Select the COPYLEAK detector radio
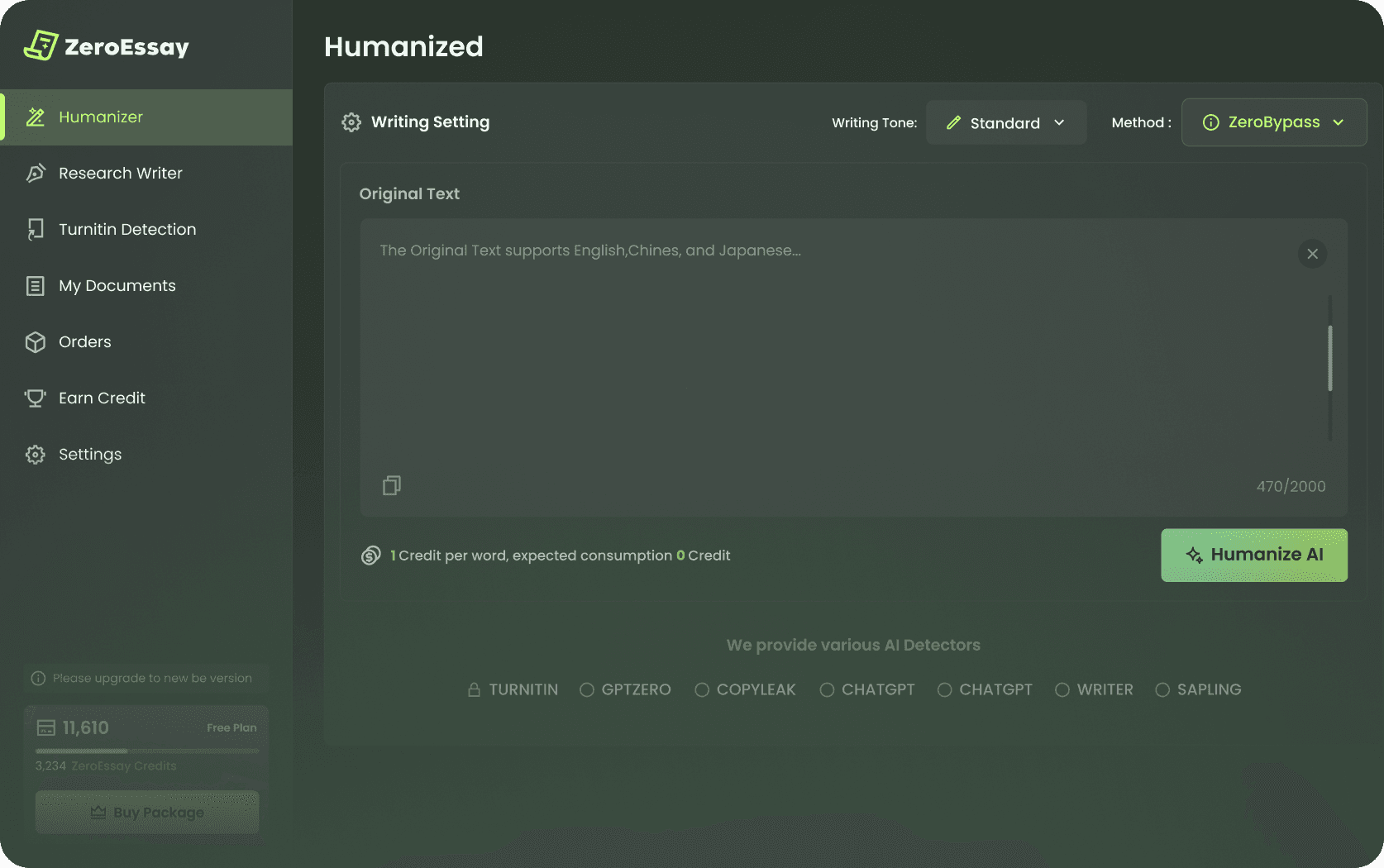Viewport: 1384px width, 868px height. 702,689
